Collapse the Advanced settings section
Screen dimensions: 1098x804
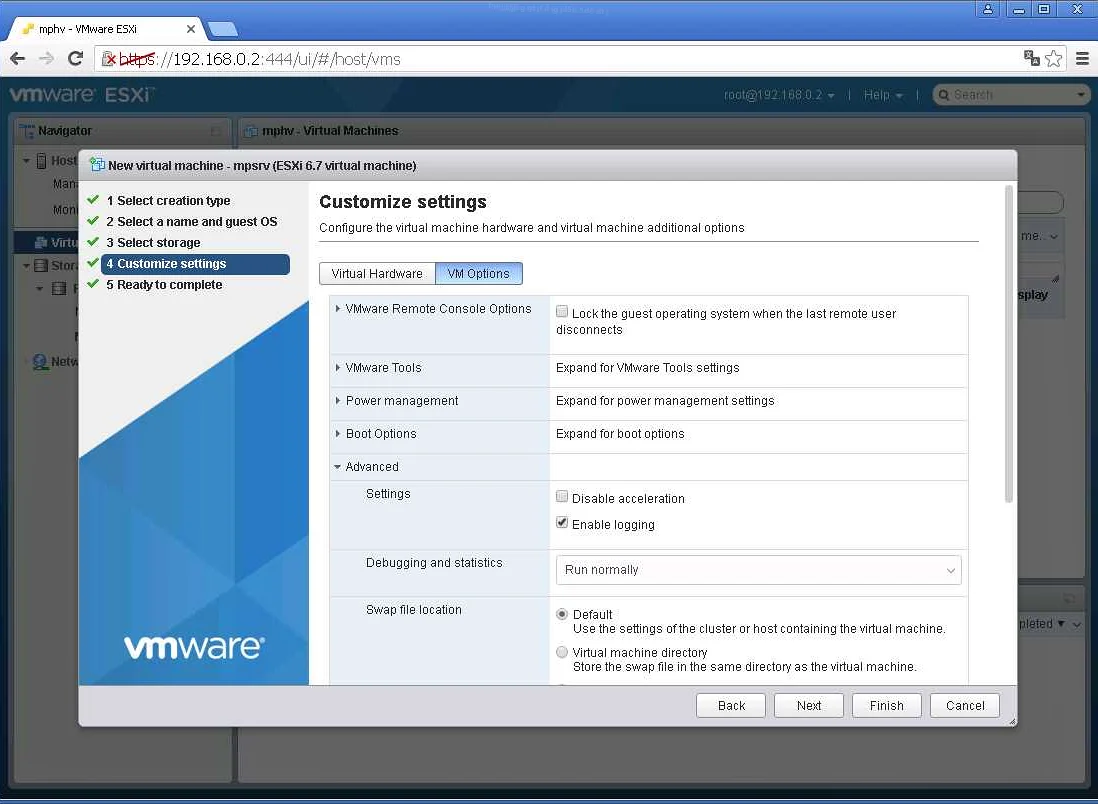click(338, 466)
